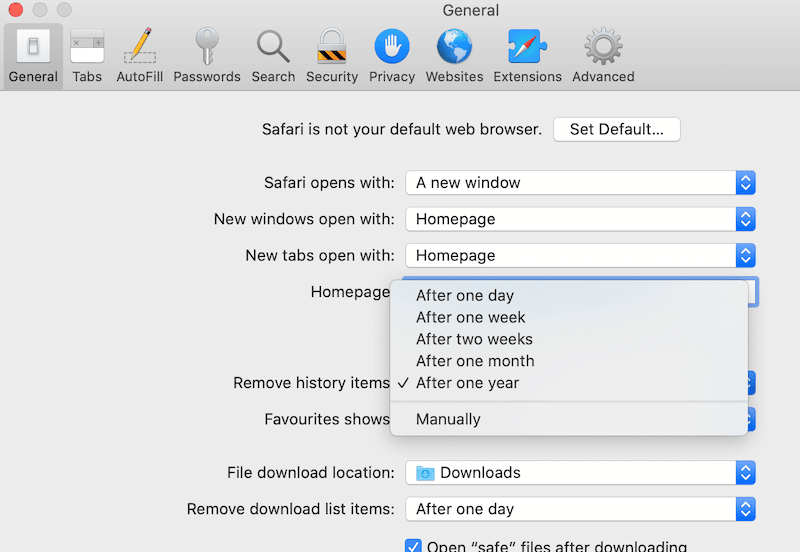Select Manually in the history menu
Screen dimensions: 800x552
448,419
